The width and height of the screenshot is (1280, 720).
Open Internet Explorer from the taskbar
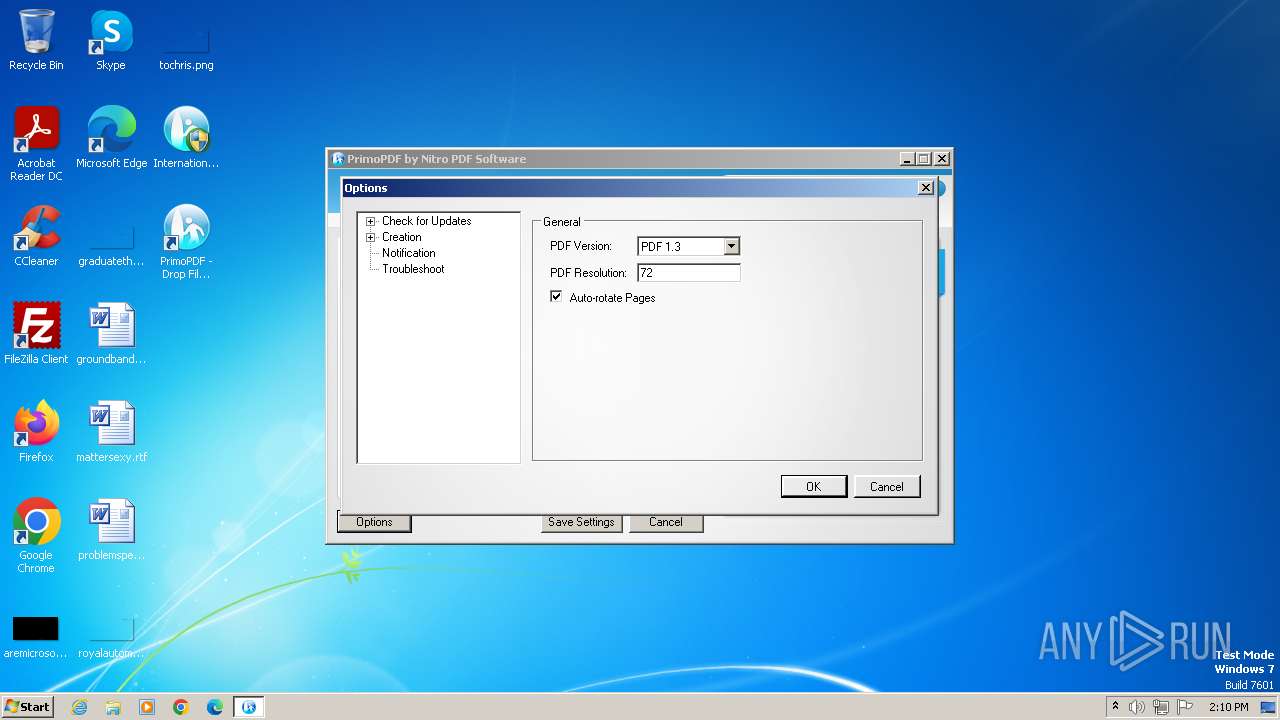click(x=80, y=707)
